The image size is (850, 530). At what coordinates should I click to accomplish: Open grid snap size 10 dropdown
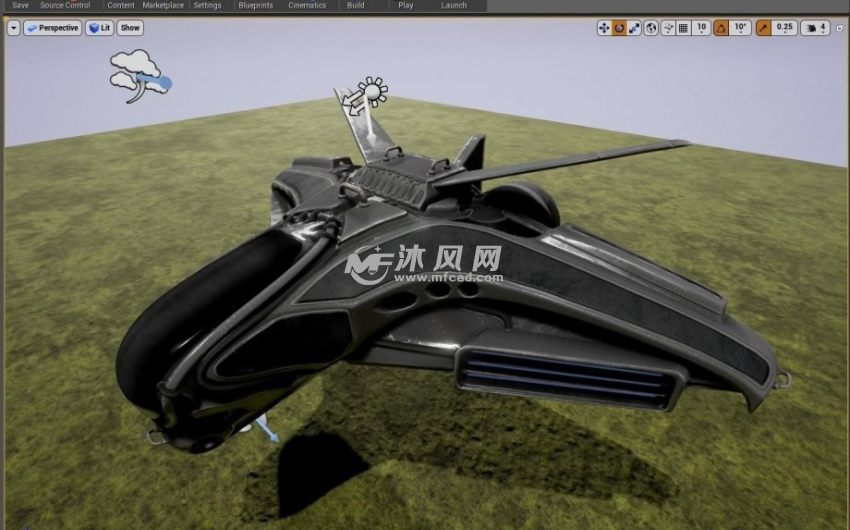click(701, 28)
